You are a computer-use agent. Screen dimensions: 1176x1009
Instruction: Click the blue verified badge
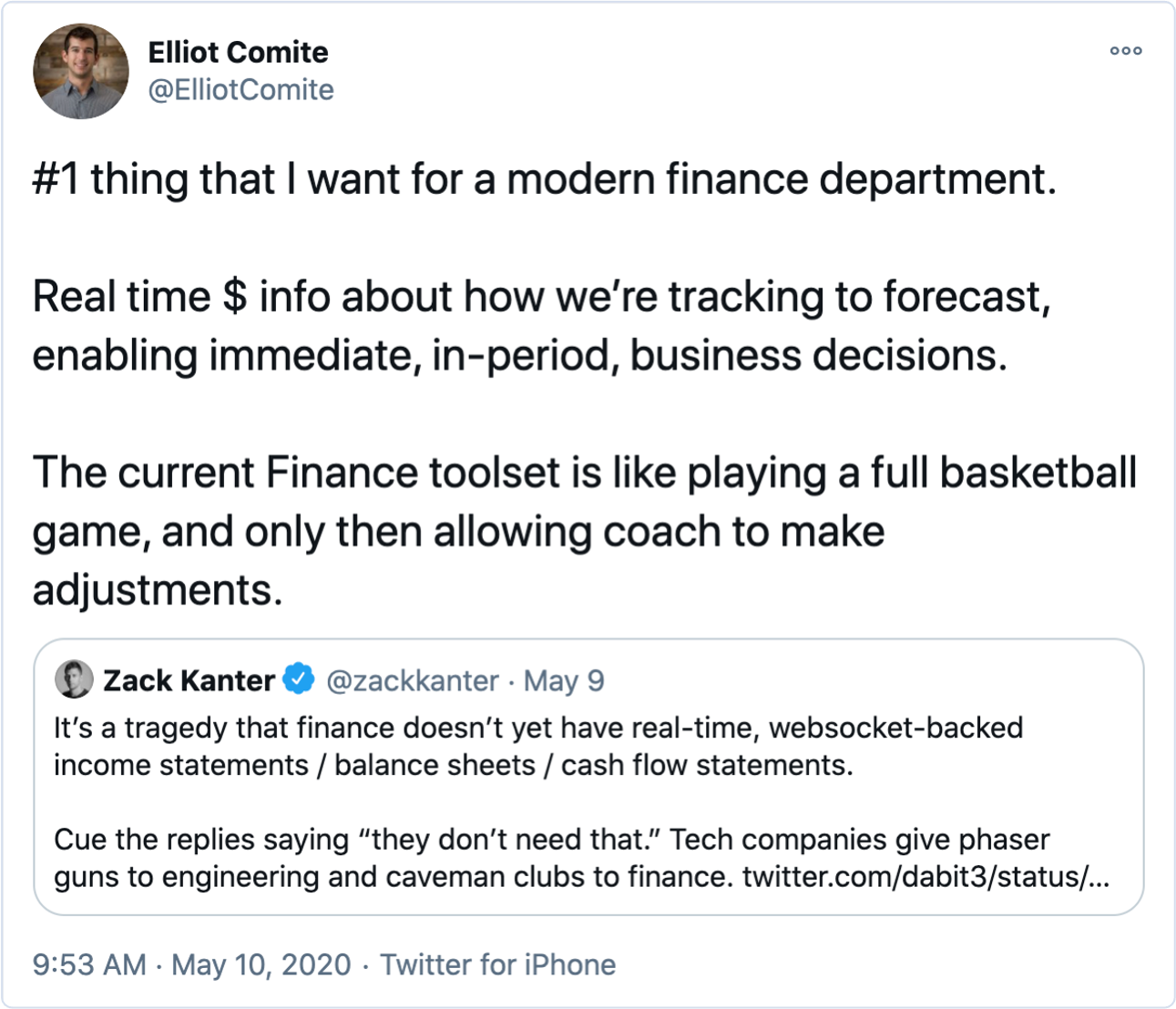299,679
